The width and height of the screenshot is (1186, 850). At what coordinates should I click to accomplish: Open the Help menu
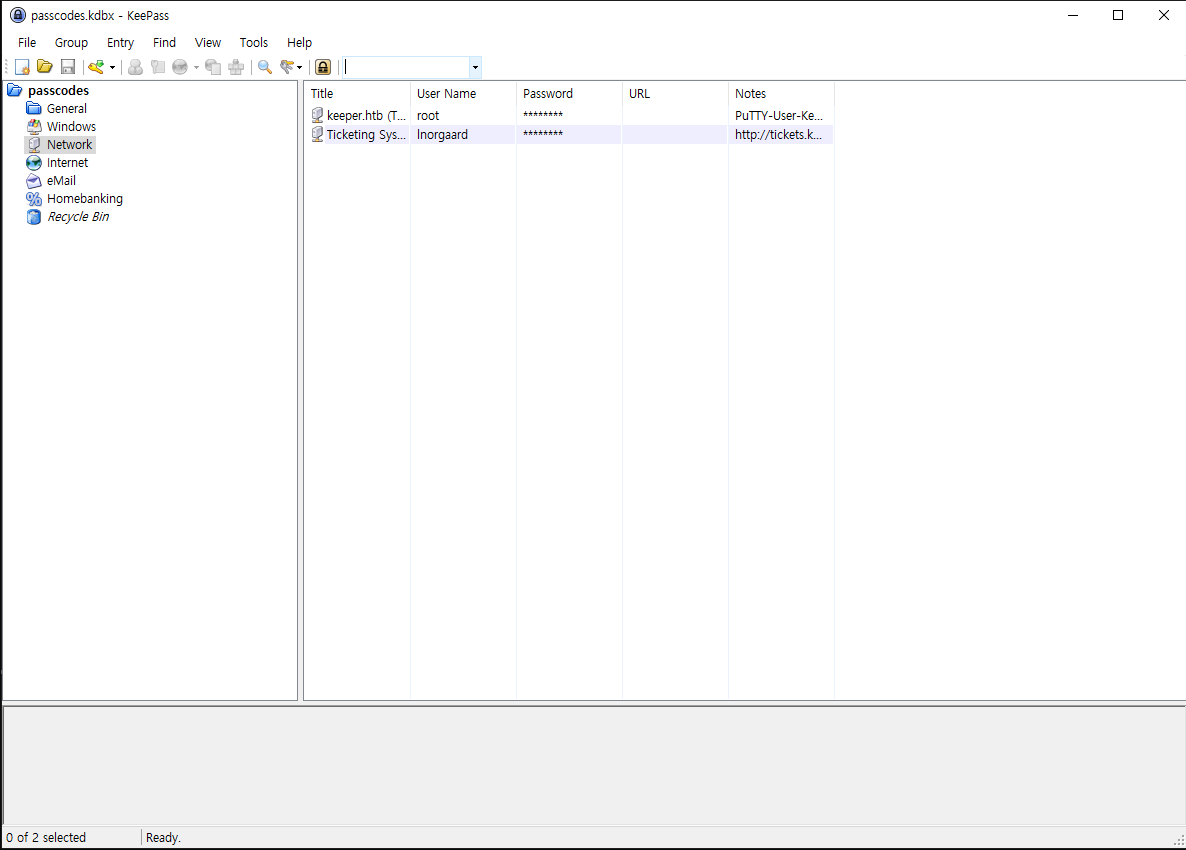pyautogui.click(x=300, y=42)
